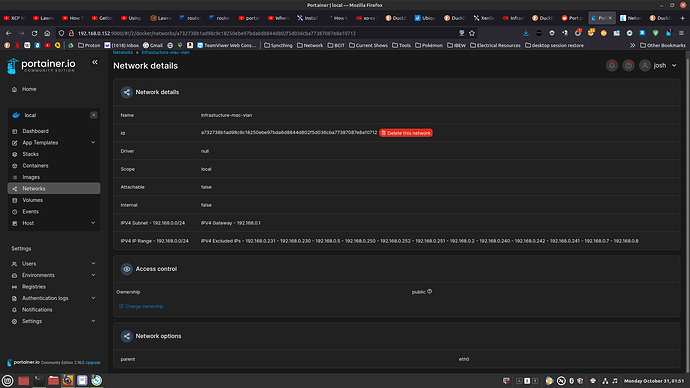The image size is (690, 388).
Task: Click the network icon in the system tray
Action: click(605, 381)
